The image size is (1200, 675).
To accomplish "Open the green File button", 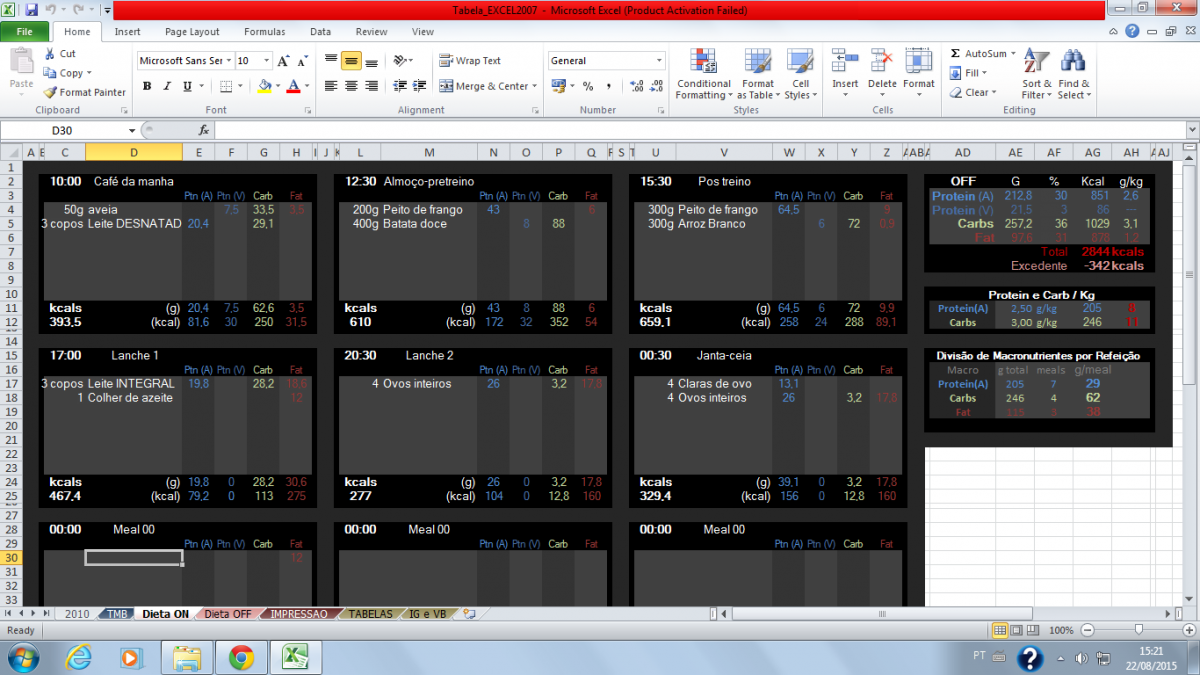I will 25,32.
